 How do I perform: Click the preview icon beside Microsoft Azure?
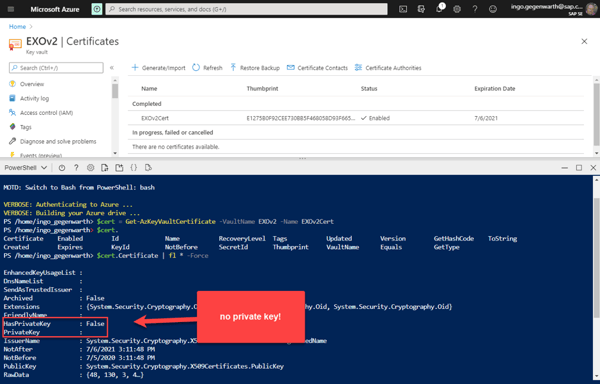click(97, 9)
